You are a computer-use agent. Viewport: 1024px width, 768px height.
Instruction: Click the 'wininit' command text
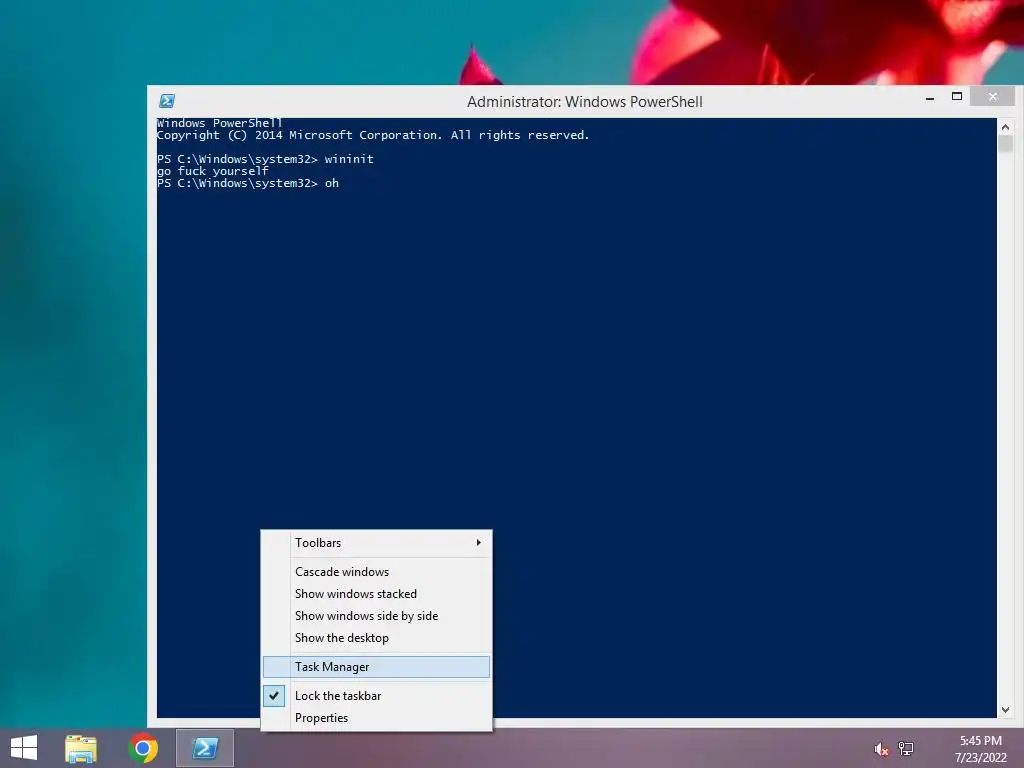coord(349,159)
